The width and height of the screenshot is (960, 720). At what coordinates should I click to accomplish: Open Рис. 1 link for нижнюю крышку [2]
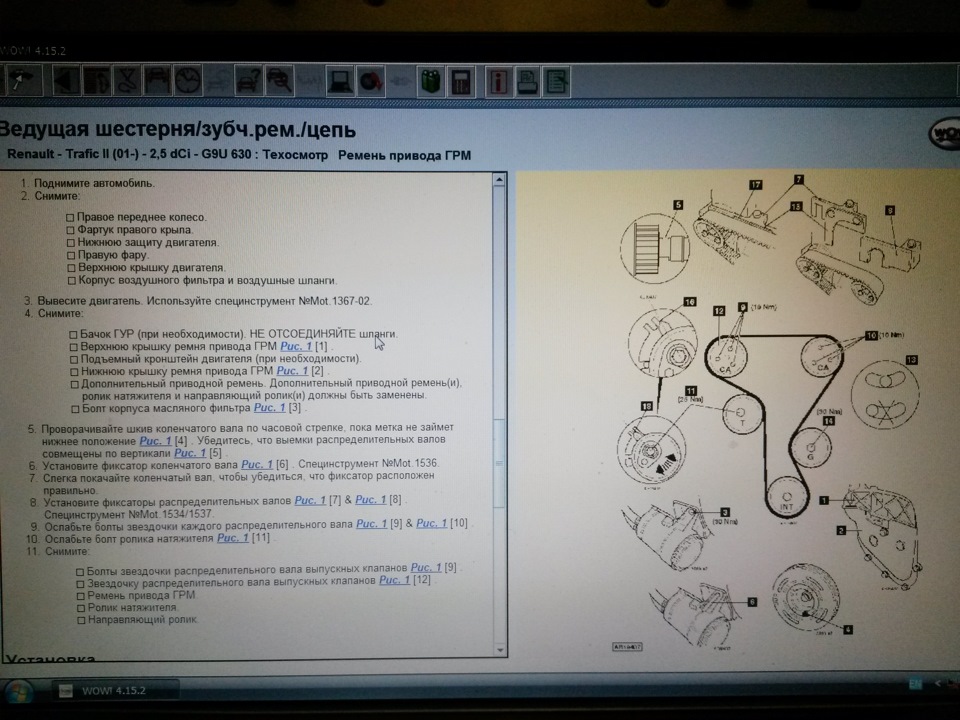(292, 371)
